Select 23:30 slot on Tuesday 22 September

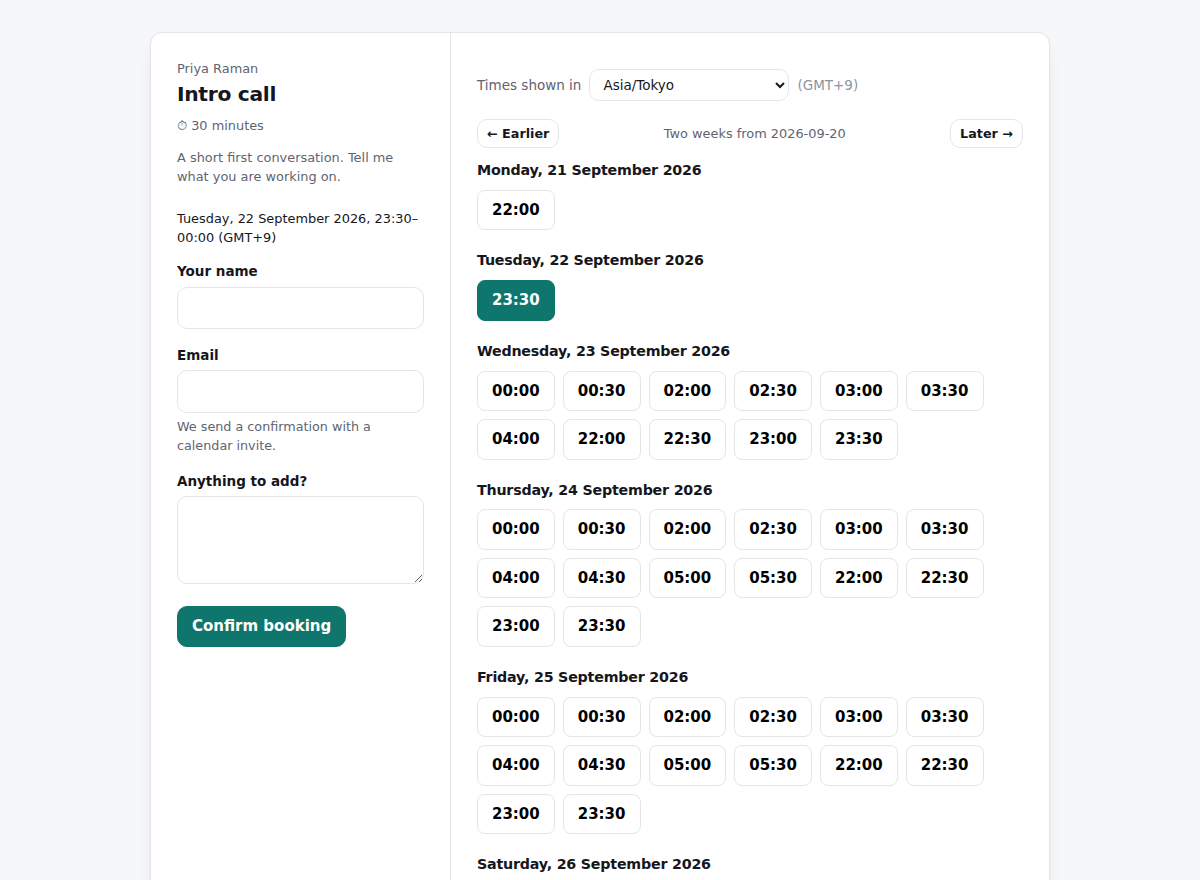pos(516,300)
